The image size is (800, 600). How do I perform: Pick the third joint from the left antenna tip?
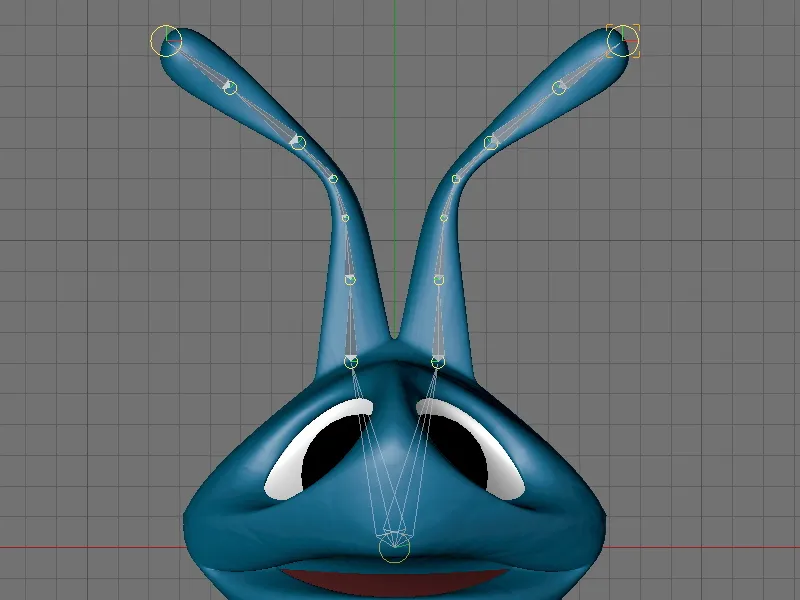298,143
